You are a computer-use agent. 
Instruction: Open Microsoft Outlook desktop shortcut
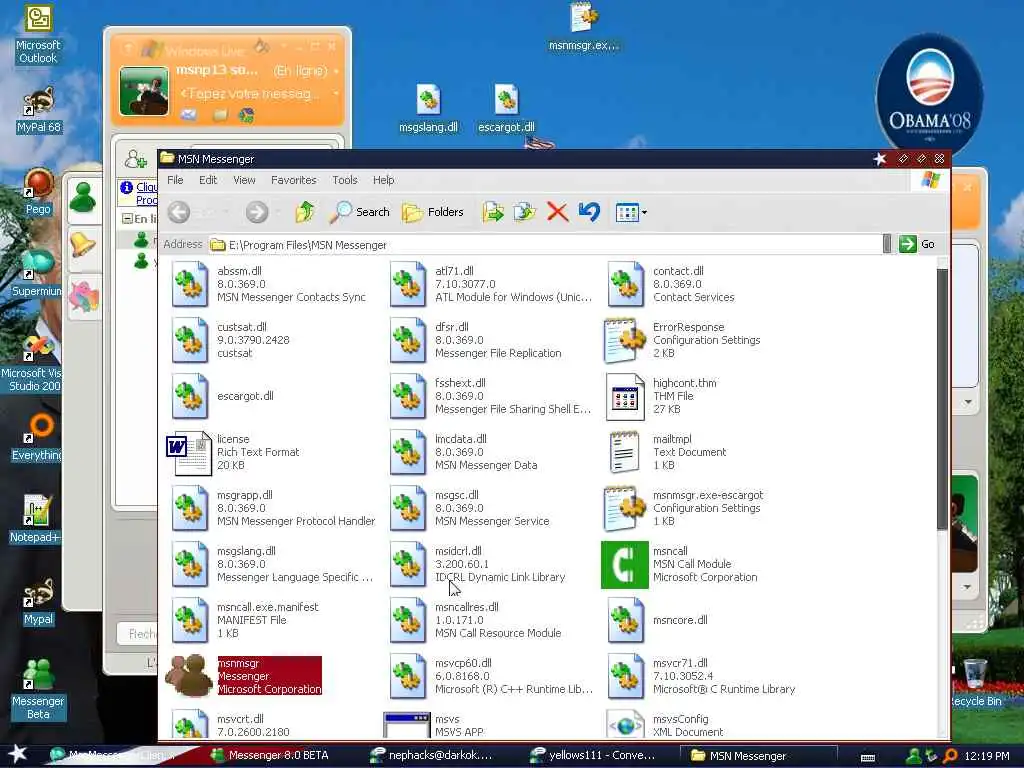38,35
